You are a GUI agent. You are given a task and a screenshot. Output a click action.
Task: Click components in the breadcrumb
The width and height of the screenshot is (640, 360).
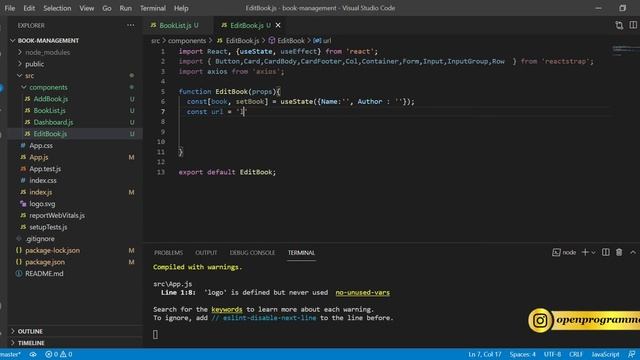(x=187, y=40)
